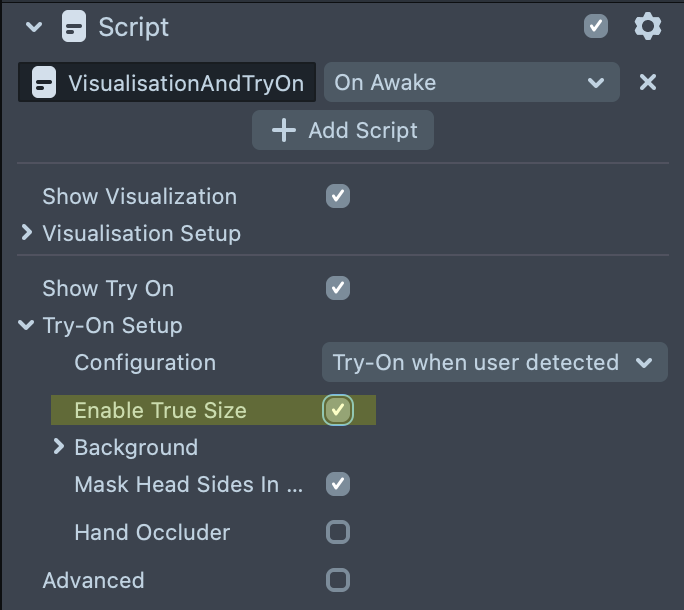Viewport: 684px width, 610px height.
Task: Open the Script settings gear
Action: tap(648, 26)
